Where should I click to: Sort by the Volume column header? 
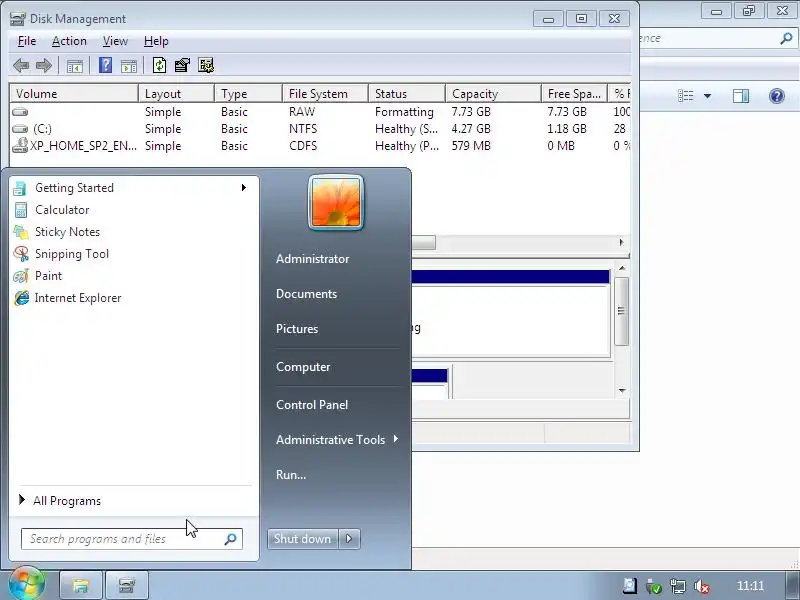(74, 94)
